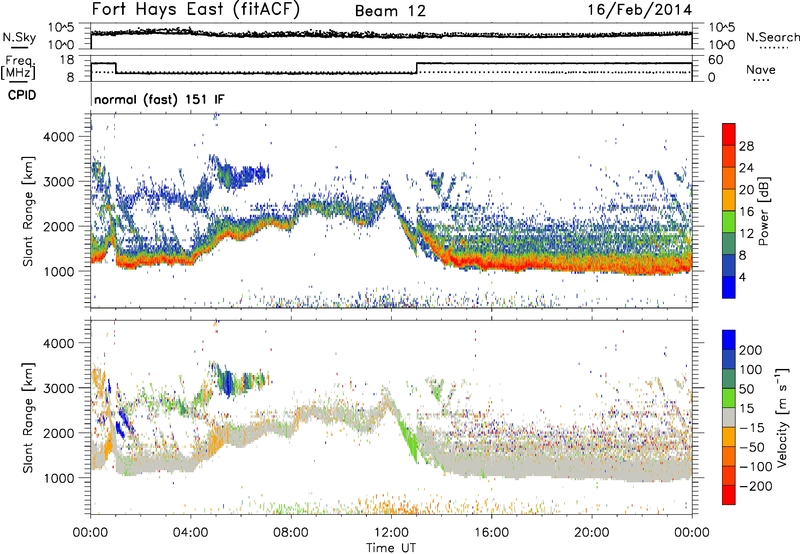The height and width of the screenshot is (554, 800).
Task: Click the power peak near 12:00 UT
Action: (386, 193)
